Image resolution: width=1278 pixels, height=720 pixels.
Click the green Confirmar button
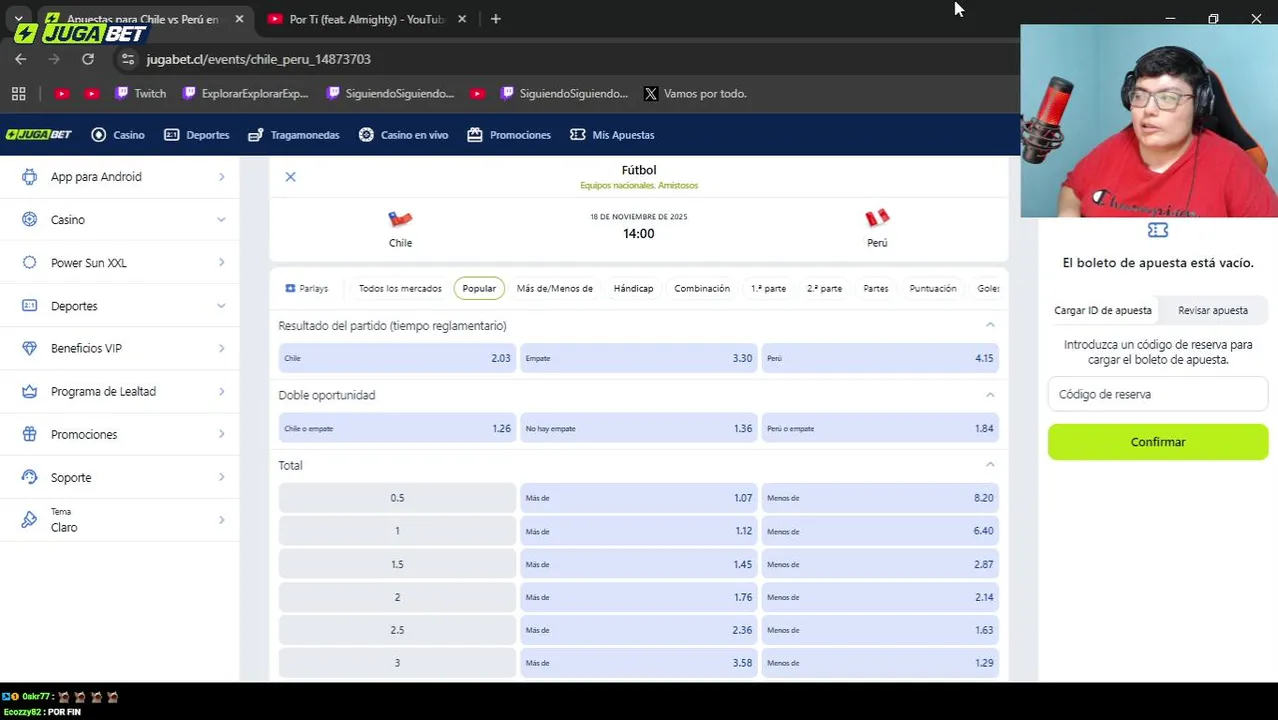click(1158, 442)
